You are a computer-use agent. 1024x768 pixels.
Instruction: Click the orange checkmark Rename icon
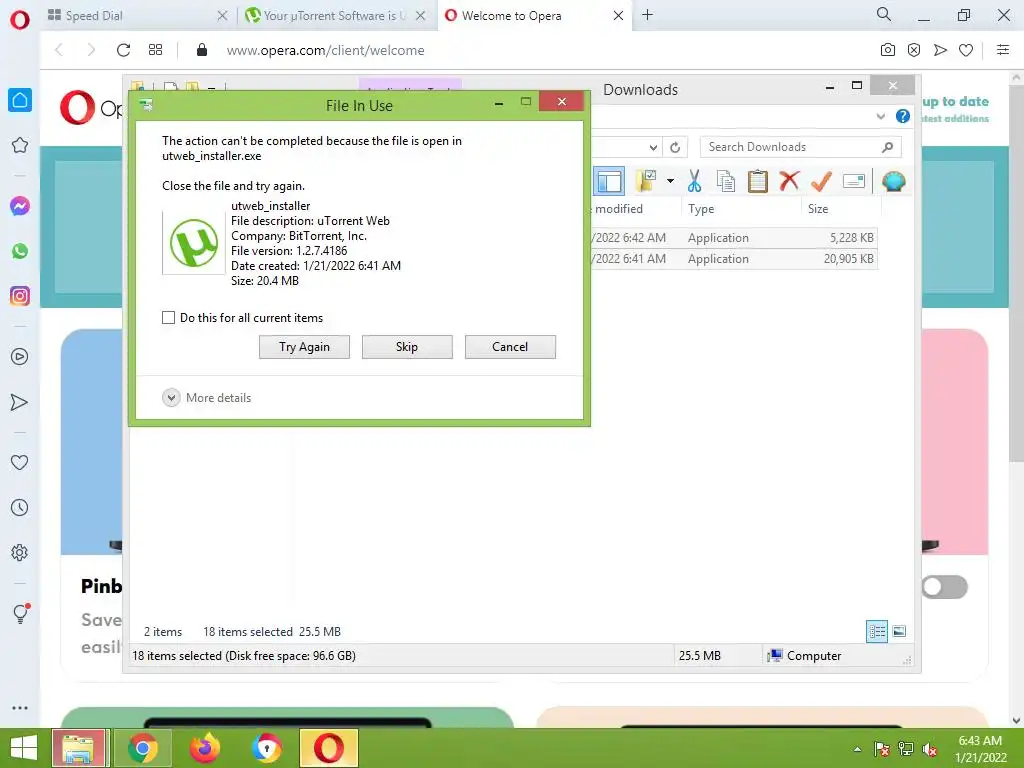point(821,181)
